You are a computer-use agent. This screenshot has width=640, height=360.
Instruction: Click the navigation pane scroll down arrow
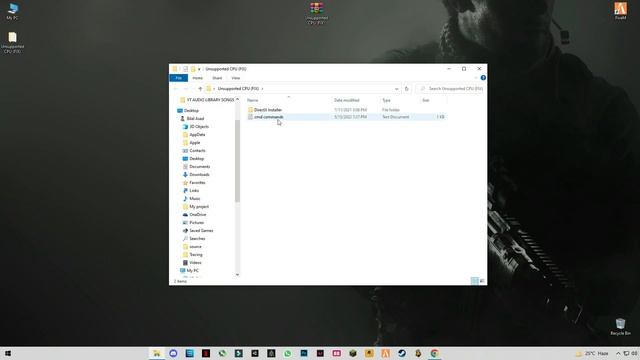(x=238, y=275)
